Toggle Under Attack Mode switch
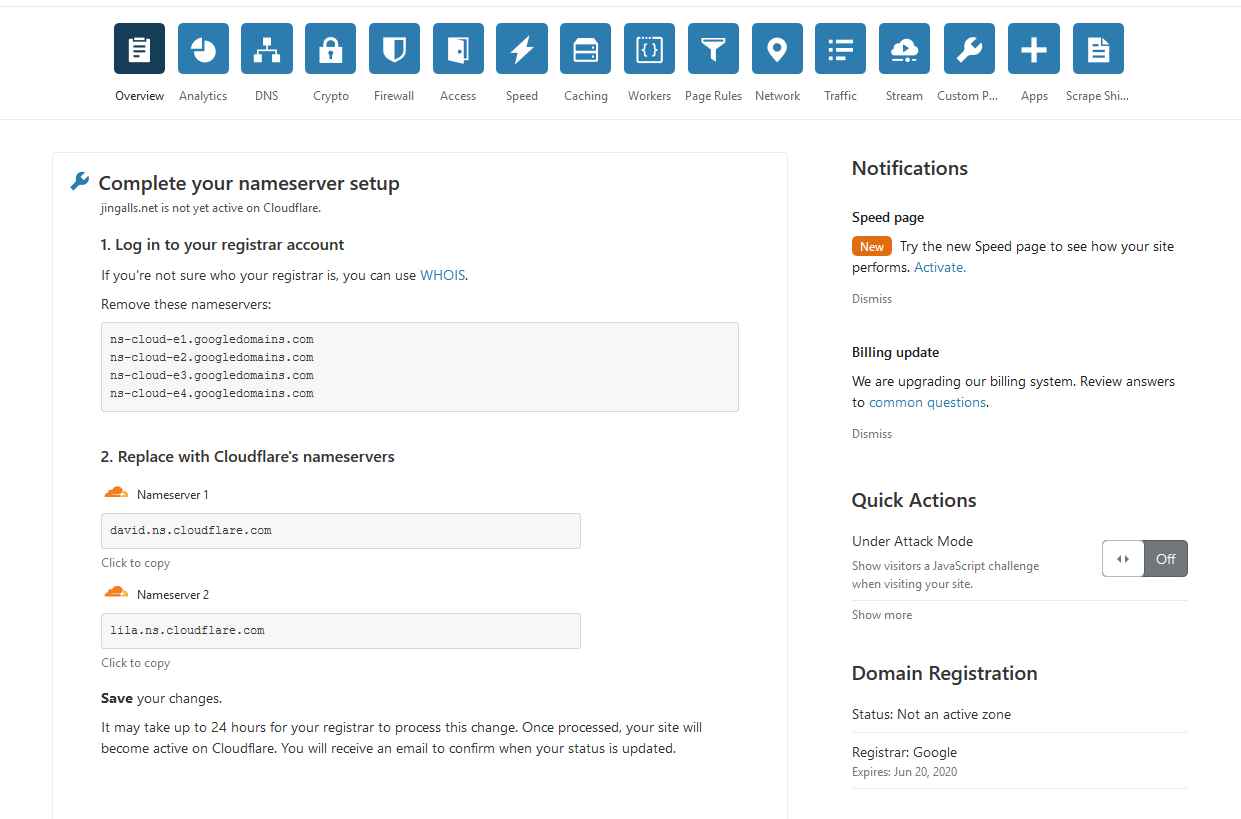The width and height of the screenshot is (1241, 819). (1145, 559)
